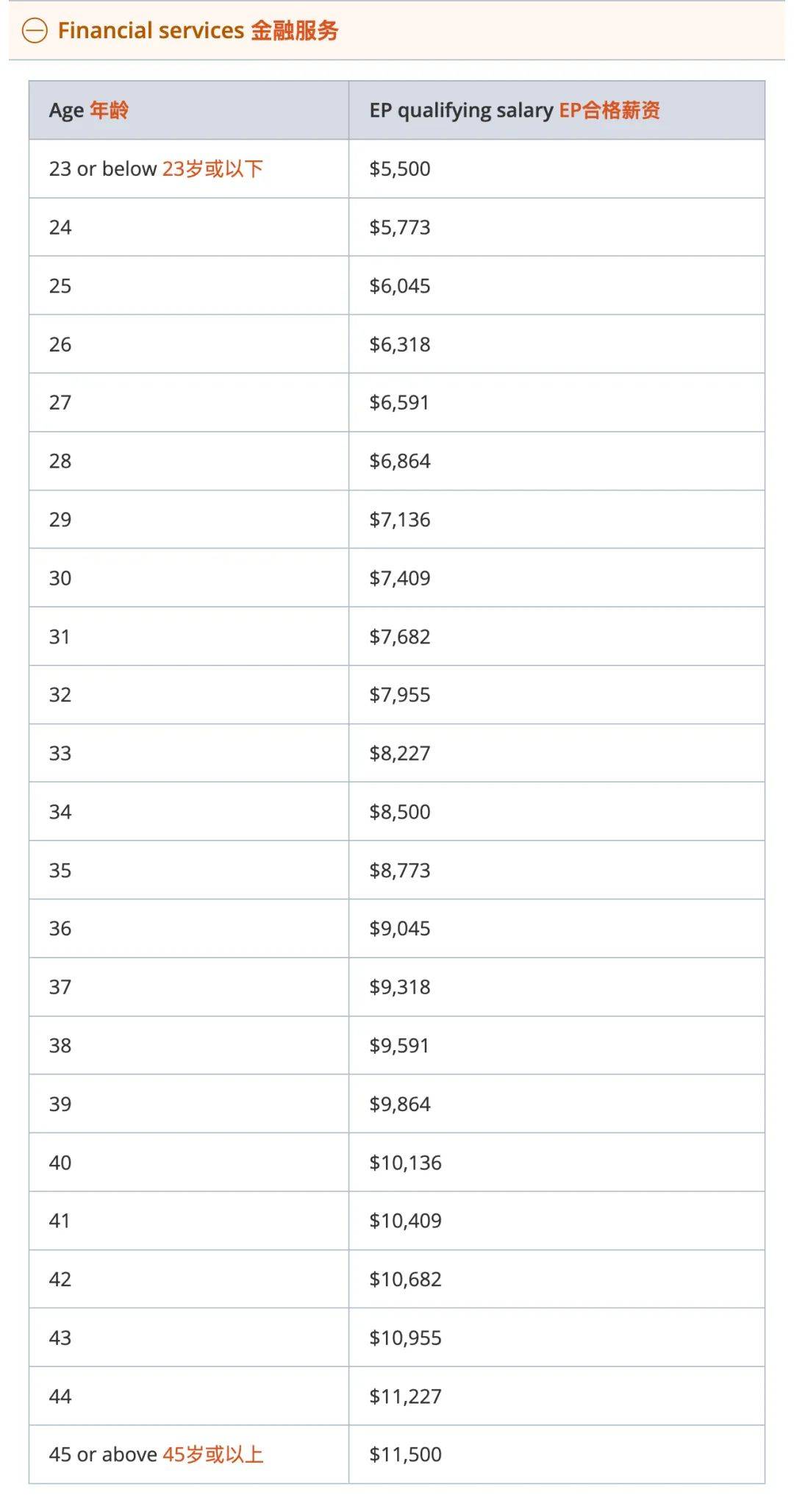Click the $6,045 salary value
This screenshot has height=1512, width=794.
click(x=399, y=285)
